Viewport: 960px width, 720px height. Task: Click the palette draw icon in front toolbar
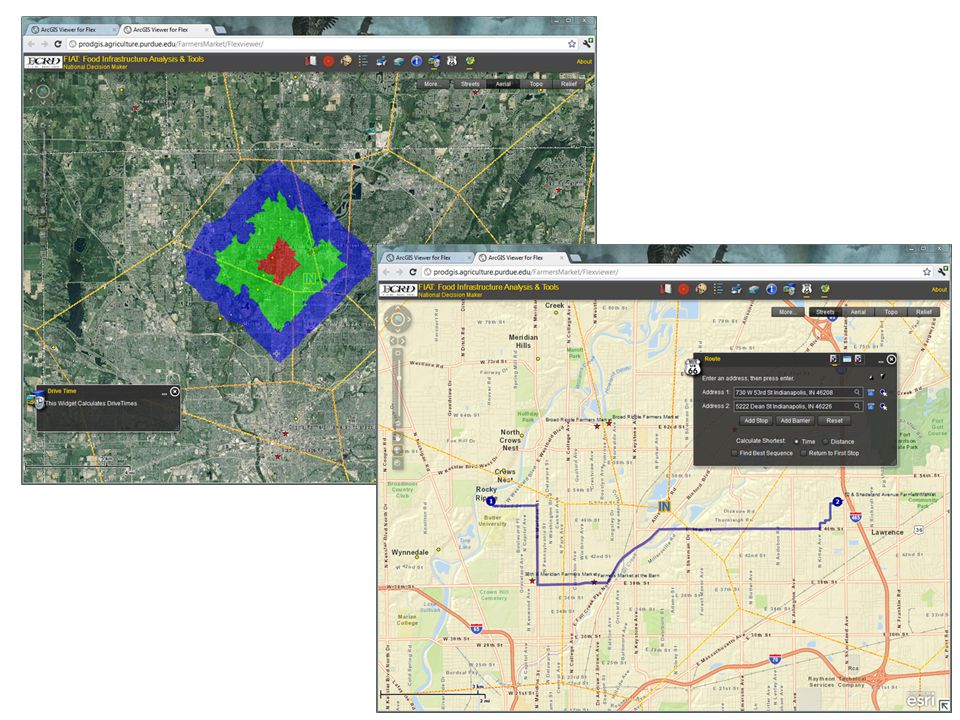point(701,288)
